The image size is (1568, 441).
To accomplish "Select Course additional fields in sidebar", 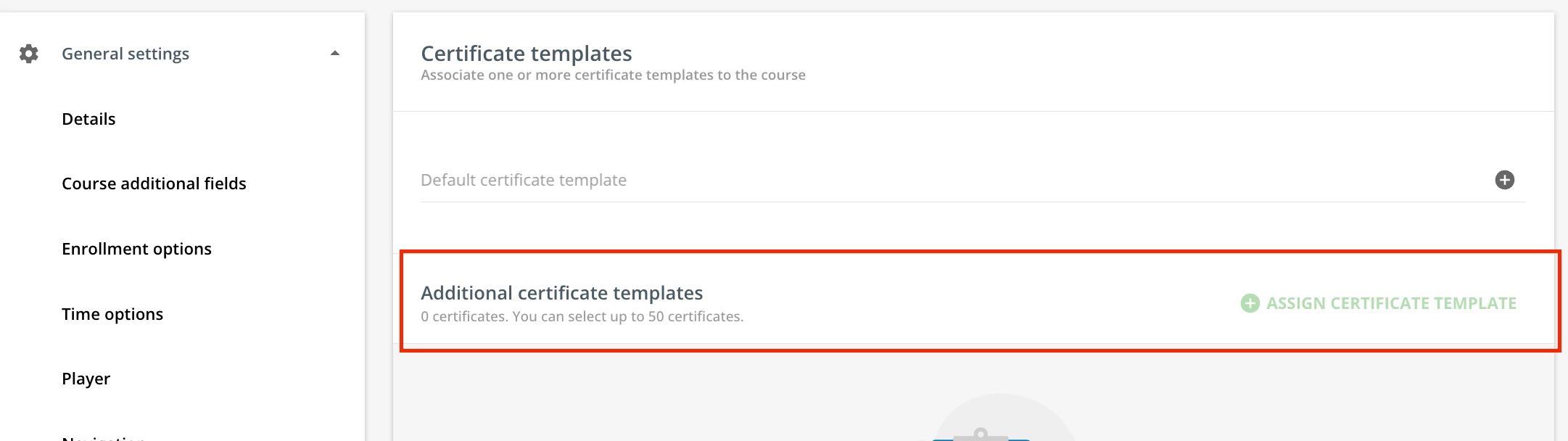I will pos(154,184).
